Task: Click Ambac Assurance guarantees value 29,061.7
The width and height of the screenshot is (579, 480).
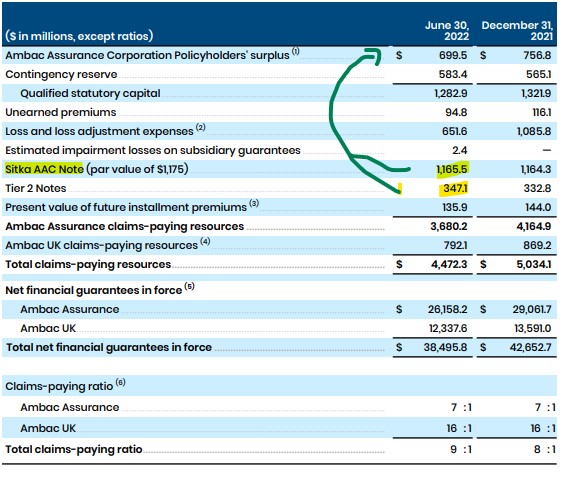Action: click(x=532, y=309)
